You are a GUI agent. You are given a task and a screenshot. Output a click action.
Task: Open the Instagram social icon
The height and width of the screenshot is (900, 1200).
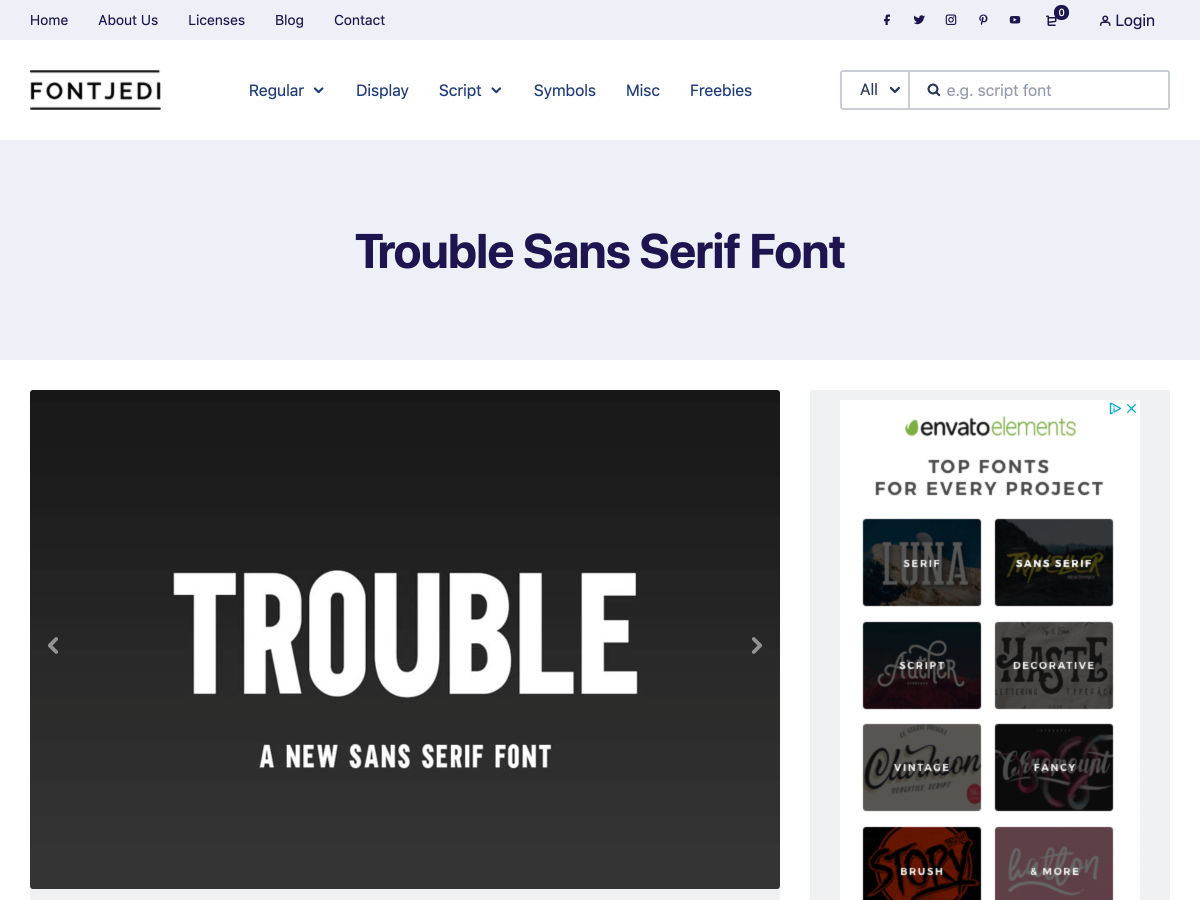click(x=951, y=20)
